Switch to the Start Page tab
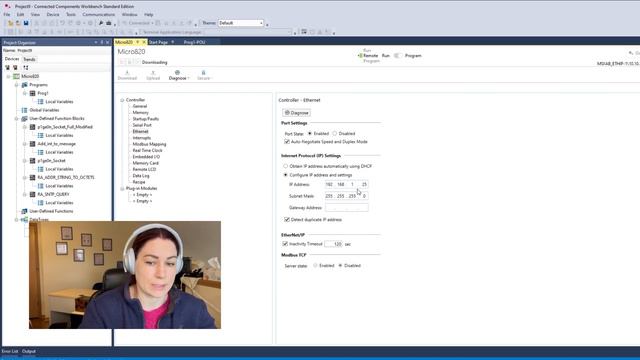640x360 pixels. 158,42
